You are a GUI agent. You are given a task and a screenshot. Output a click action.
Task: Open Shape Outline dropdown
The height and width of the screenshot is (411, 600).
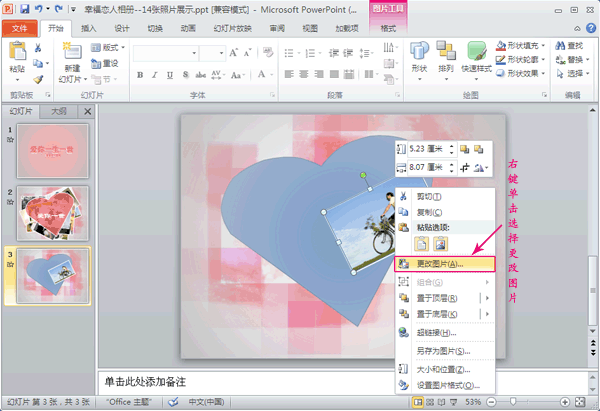tap(520, 60)
